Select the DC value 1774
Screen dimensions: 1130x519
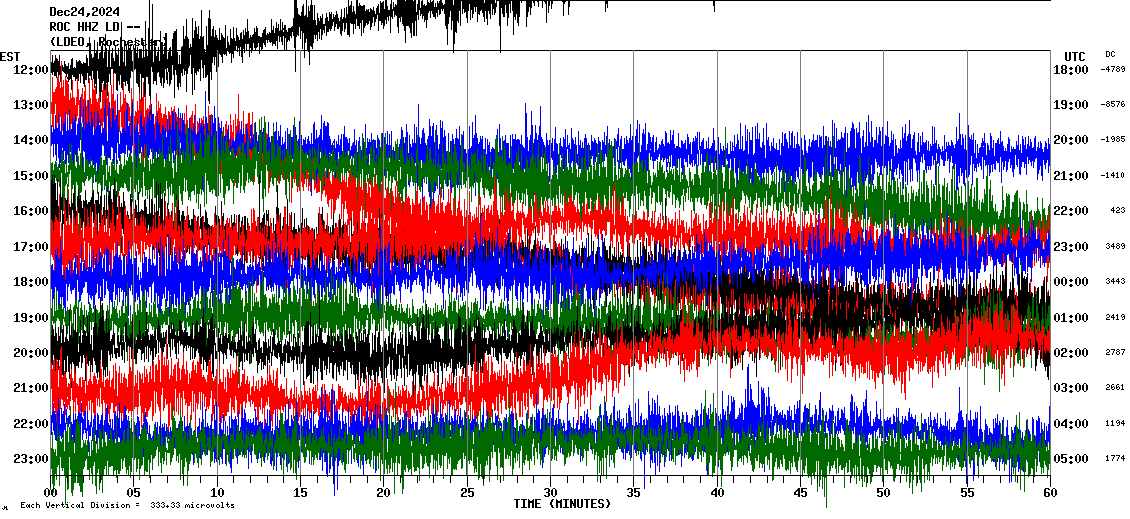pos(1114,459)
